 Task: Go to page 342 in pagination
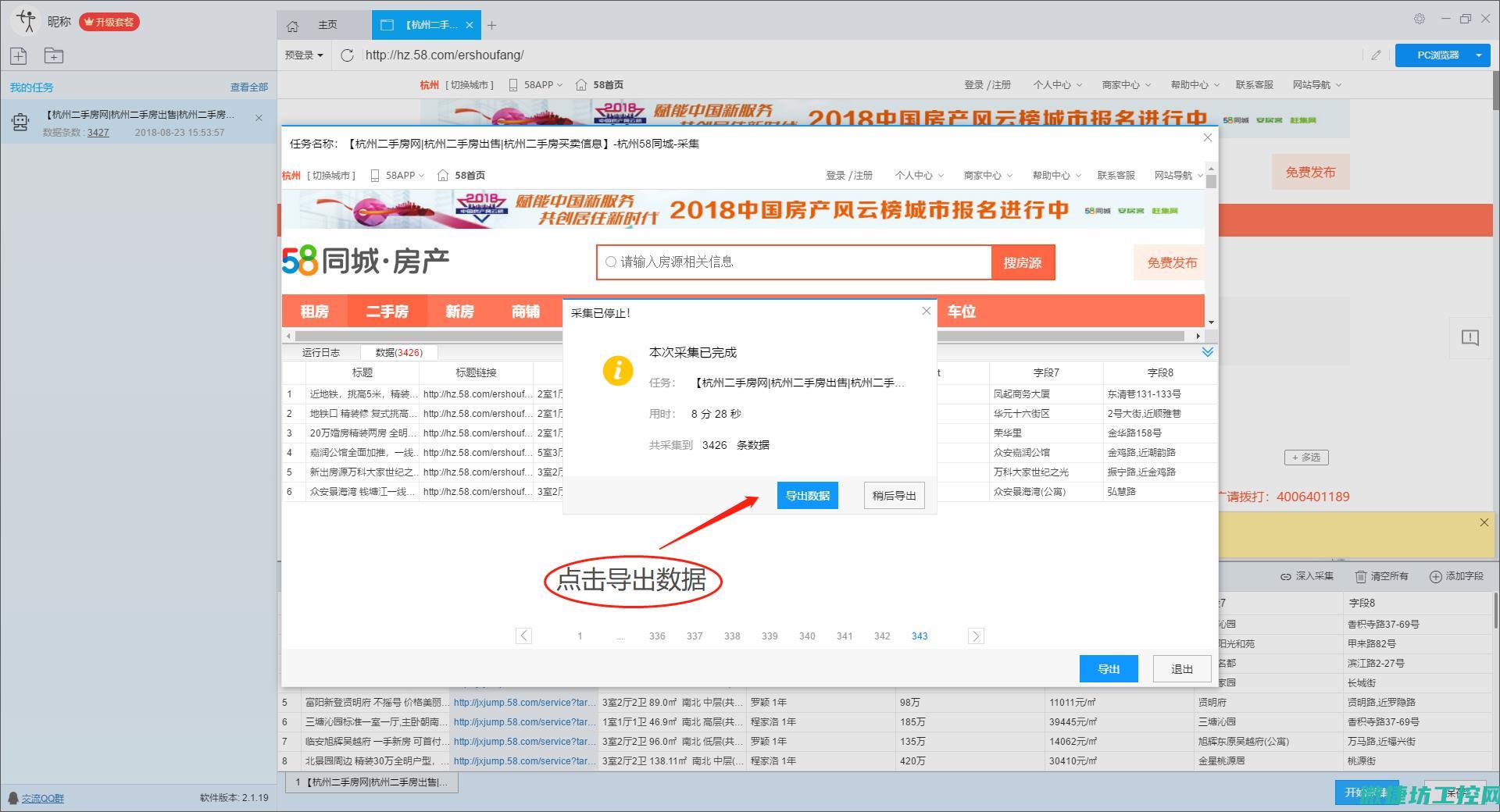[x=882, y=636]
